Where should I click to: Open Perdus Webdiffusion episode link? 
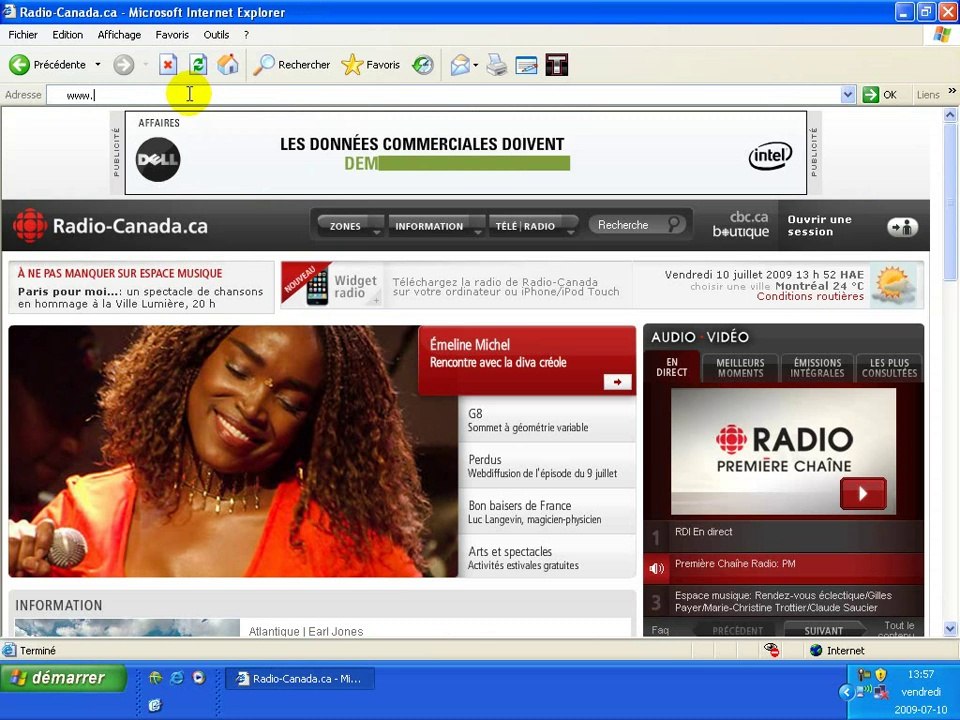click(547, 465)
